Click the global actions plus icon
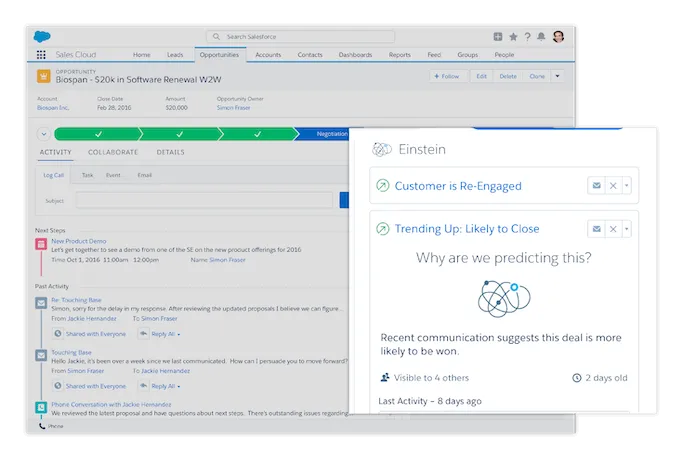The width and height of the screenshot is (680, 451). (498, 37)
